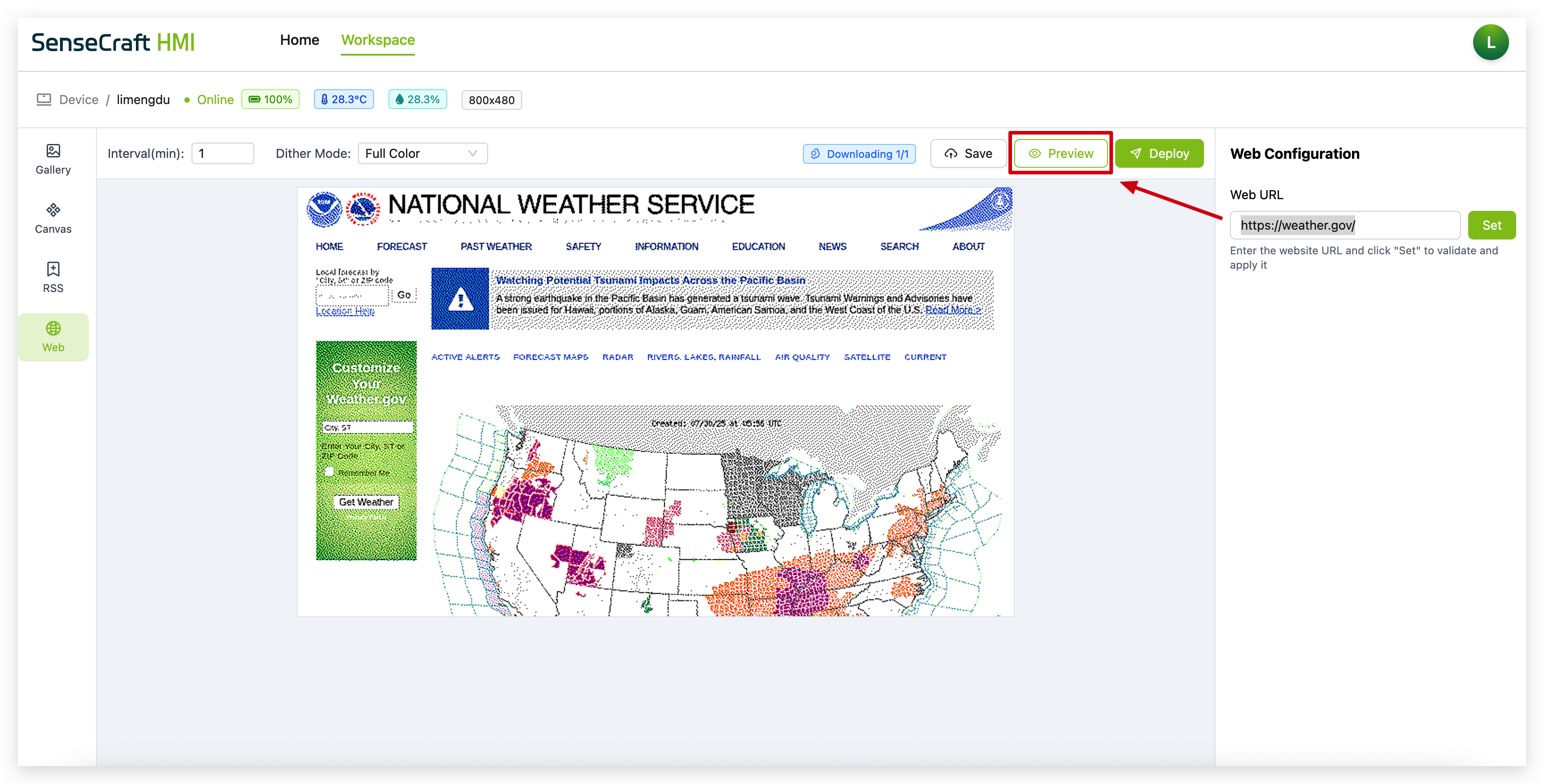The width and height of the screenshot is (1544, 784).
Task: Switch to the Workspace tab
Action: point(378,40)
